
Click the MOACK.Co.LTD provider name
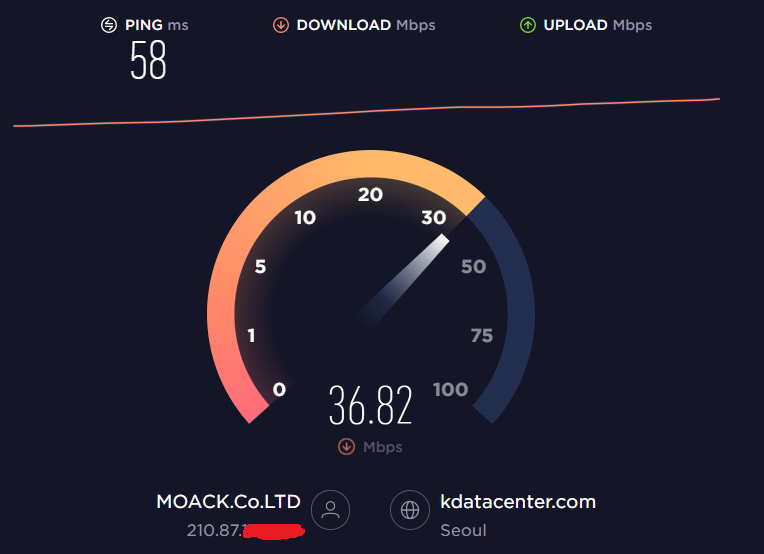[229, 502]
